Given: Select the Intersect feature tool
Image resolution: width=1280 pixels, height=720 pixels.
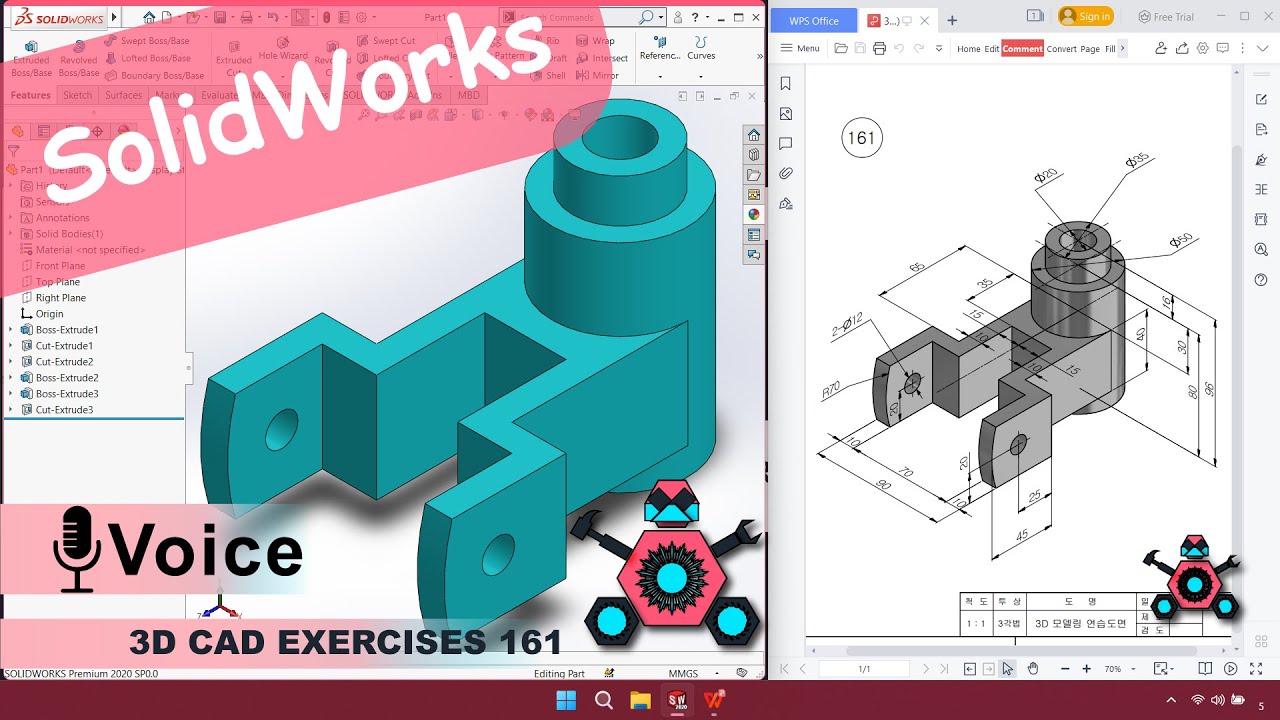Looking at the screenshot, I should tap(602, 58).
